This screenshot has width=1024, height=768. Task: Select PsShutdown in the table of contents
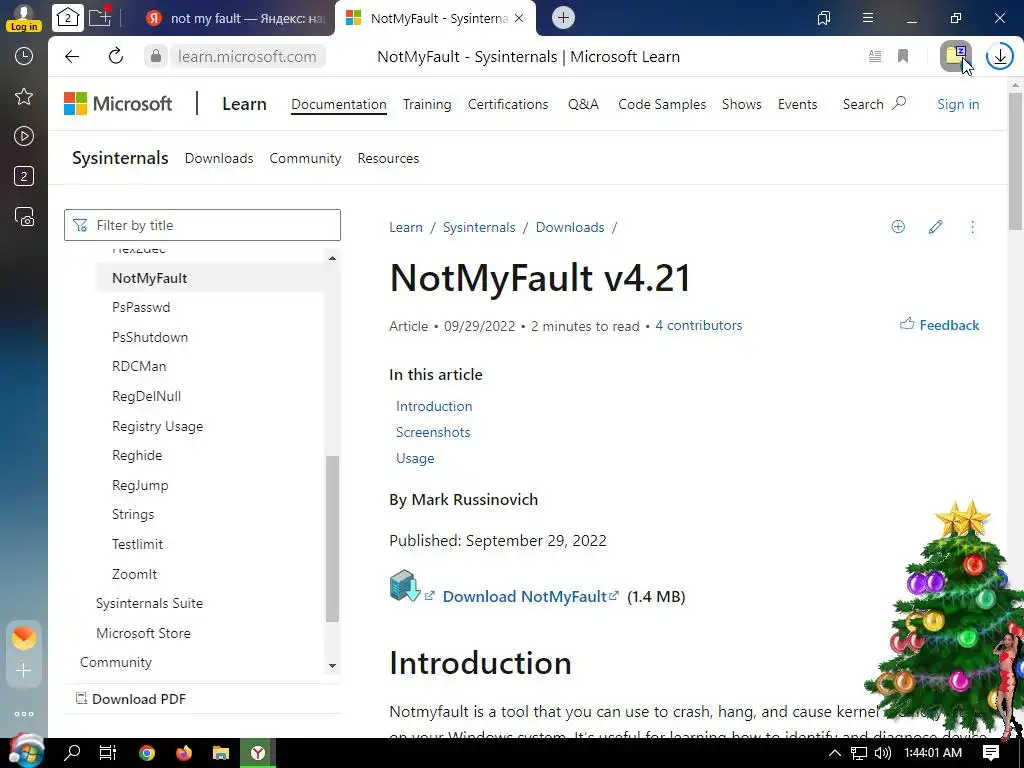pyautogui.click(x=150, y=337)
